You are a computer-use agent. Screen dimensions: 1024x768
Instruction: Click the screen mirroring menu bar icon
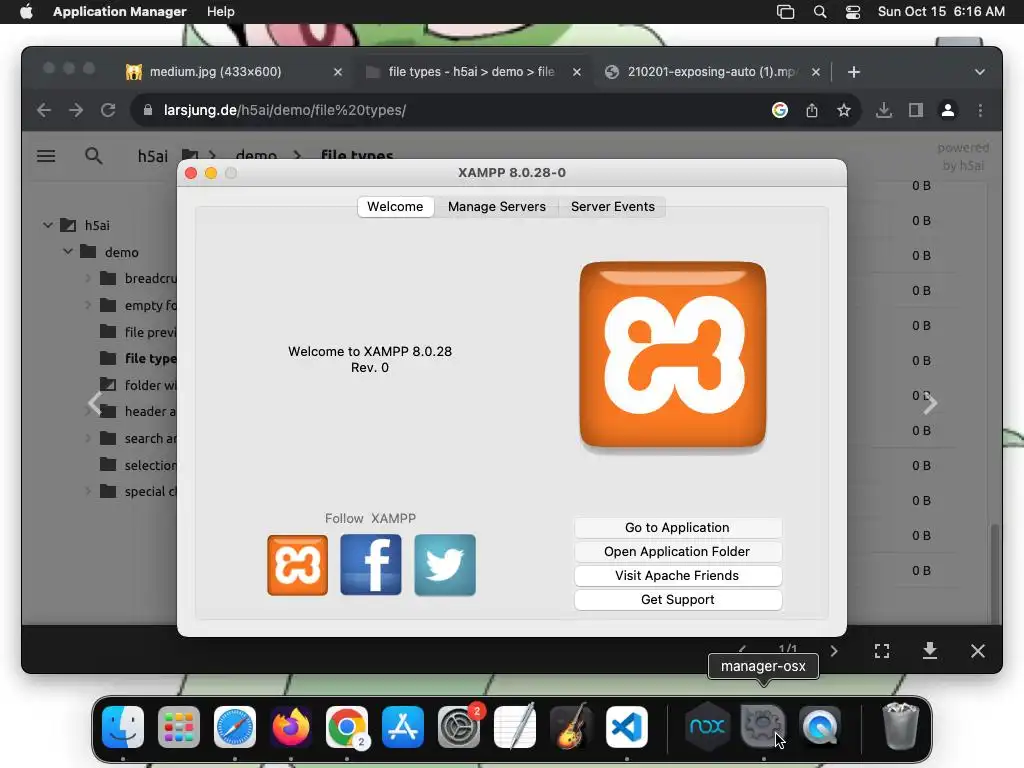pos(786,12)
